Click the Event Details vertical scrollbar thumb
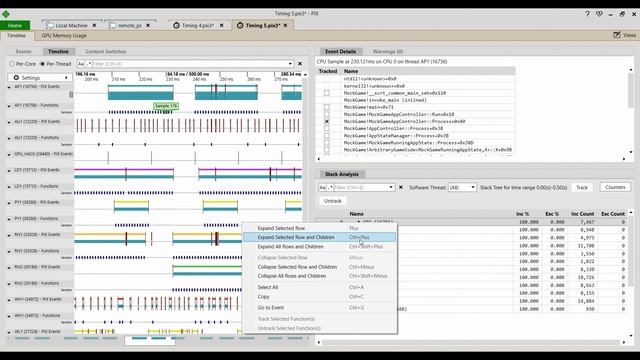Image resolution: width=640 pixels, height=360 pixels. point(631,90)
